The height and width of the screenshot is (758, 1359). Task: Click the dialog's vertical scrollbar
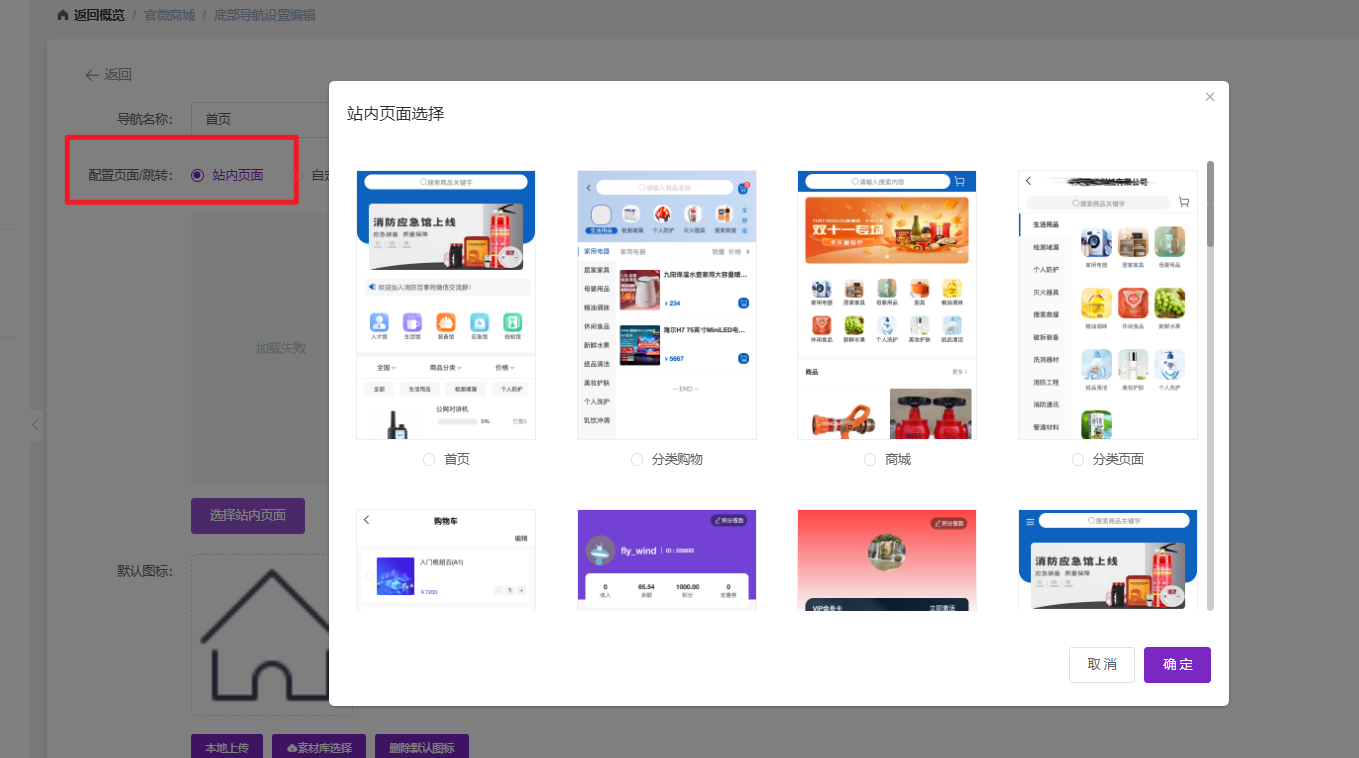[1210, 204]
